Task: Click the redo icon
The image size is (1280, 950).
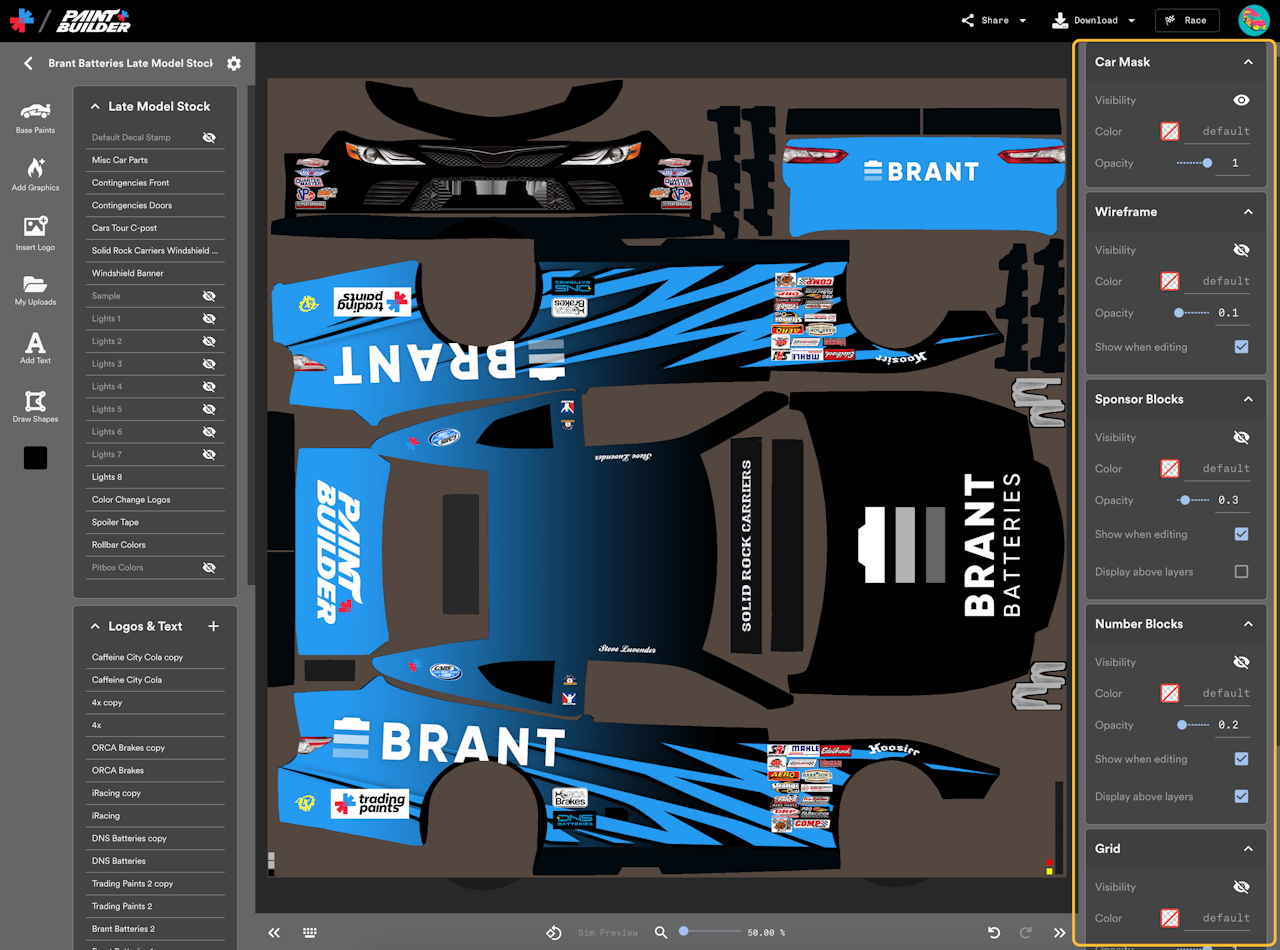Action: [x=1025, y=932]
